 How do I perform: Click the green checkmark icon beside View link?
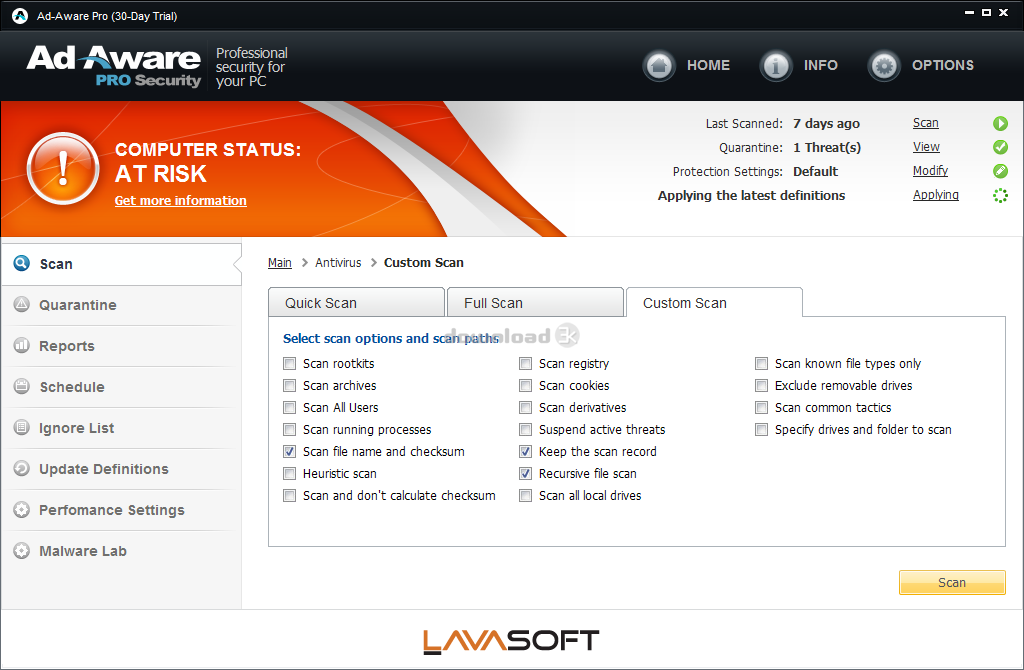coord(1000,147)
